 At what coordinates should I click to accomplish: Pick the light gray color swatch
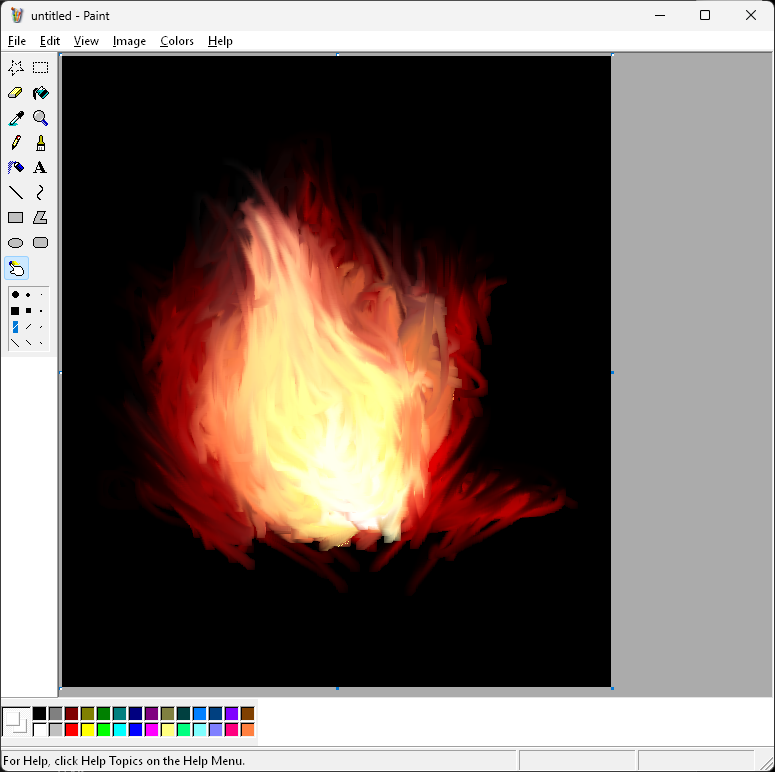[x=55, y=729]
